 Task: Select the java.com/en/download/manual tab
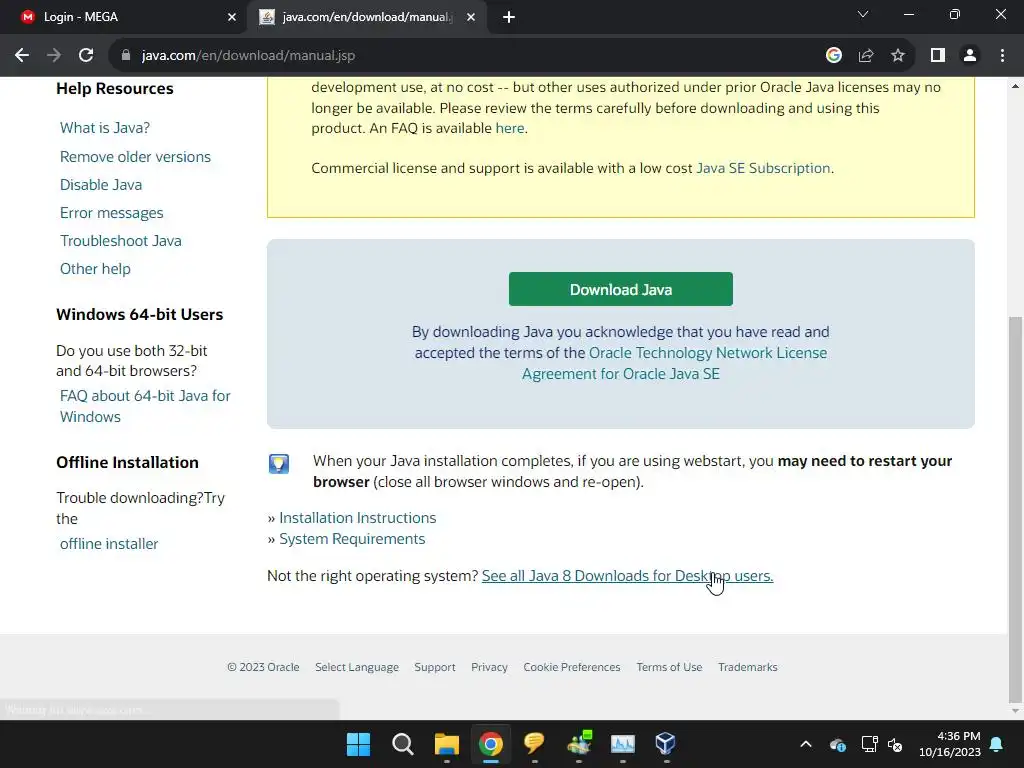tap(366, 17)
